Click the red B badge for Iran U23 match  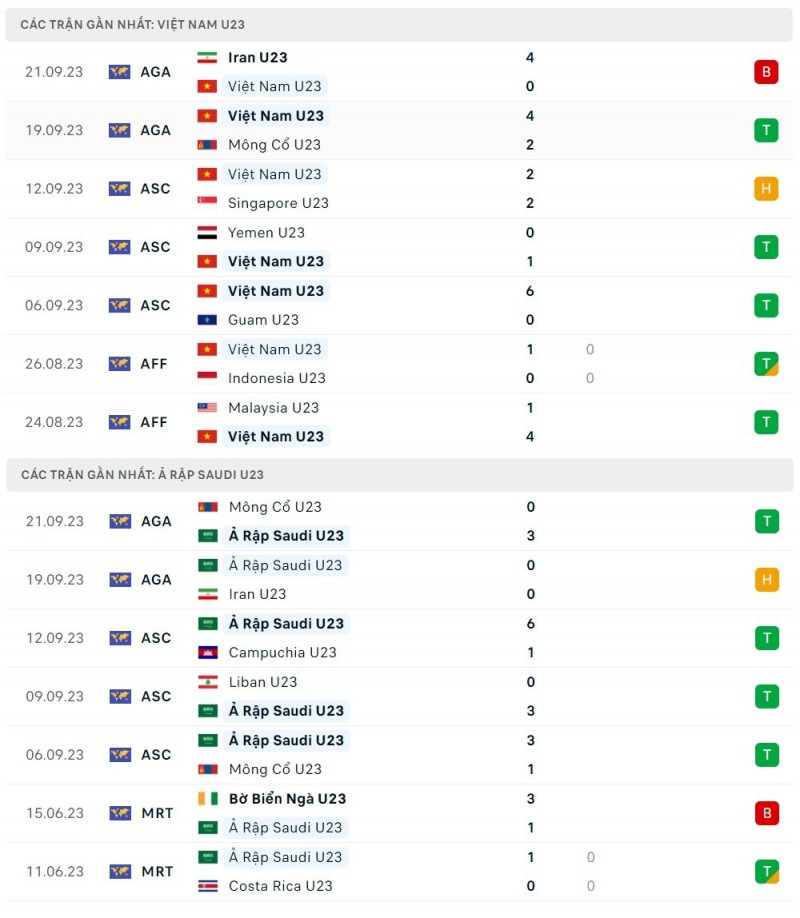click(766, 72)
